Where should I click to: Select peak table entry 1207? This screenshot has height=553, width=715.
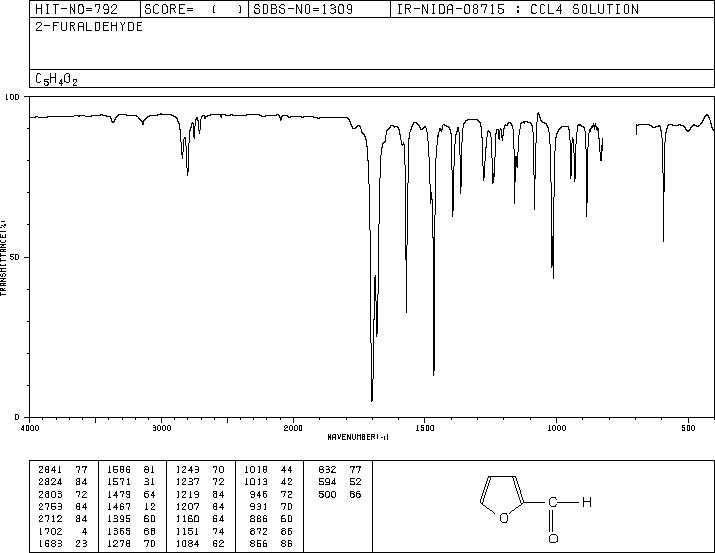pos(188,506)
